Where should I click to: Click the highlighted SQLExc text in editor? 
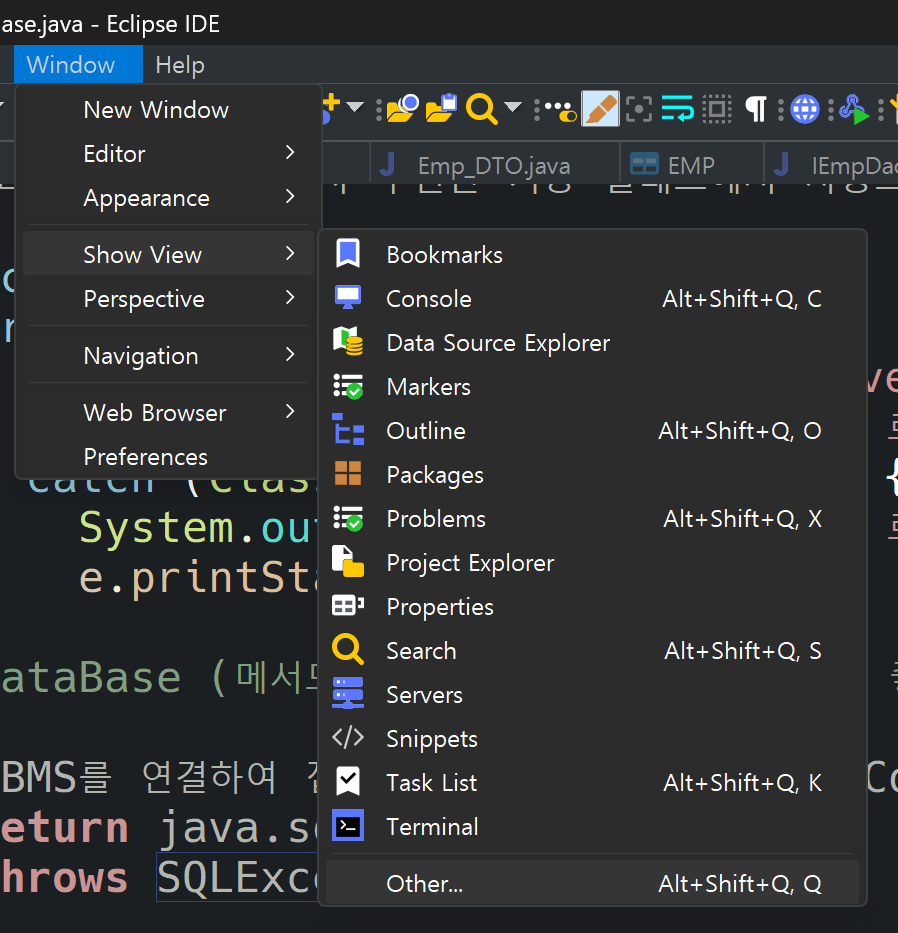click(237, 877)
